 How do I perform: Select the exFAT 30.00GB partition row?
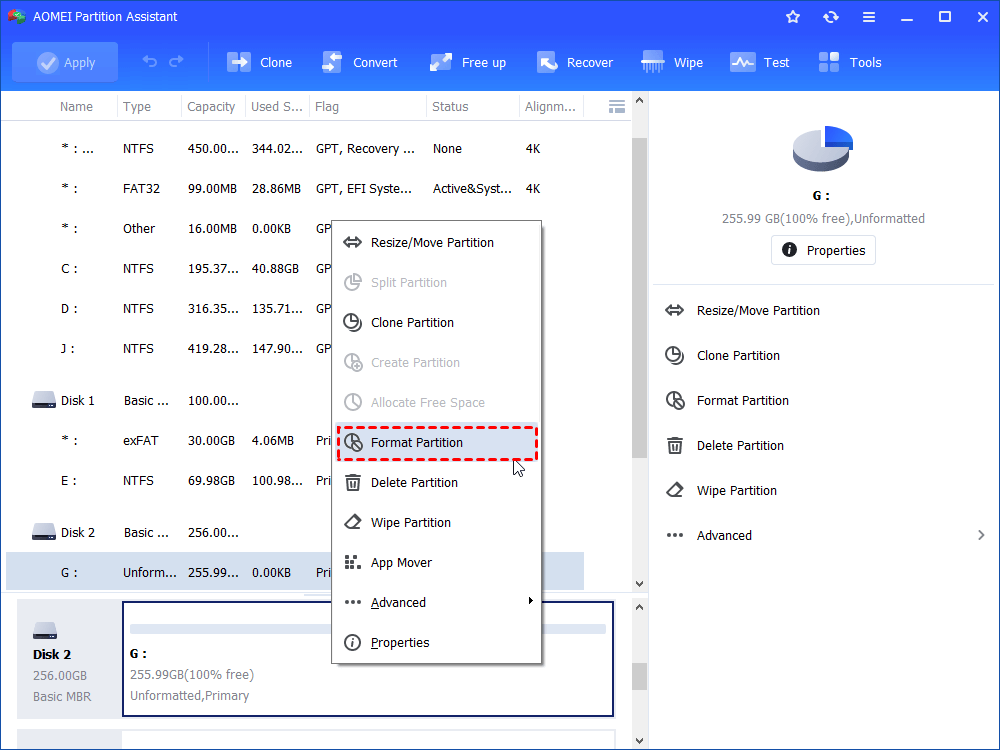[295, 441]
